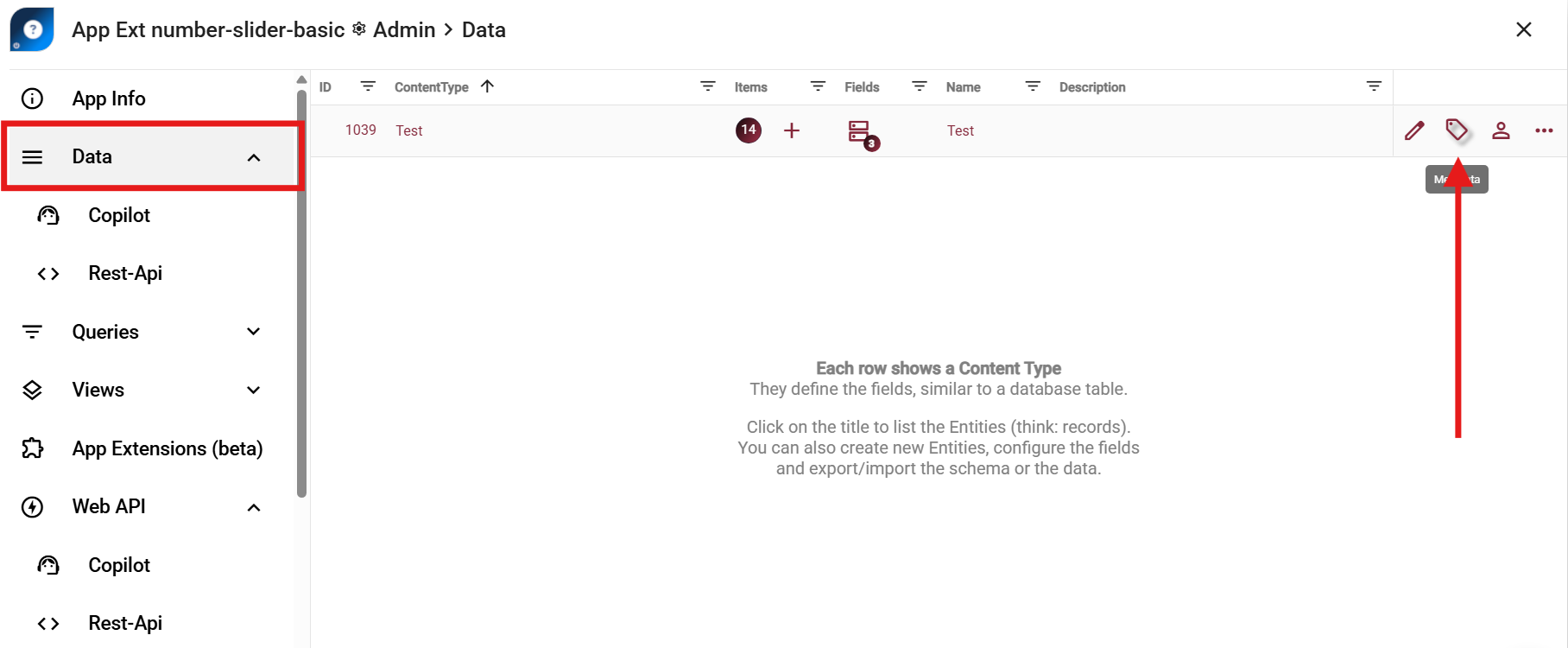Open the Fields column filter menu
The height and width of the screenshot is (648, 1568).
920,86
